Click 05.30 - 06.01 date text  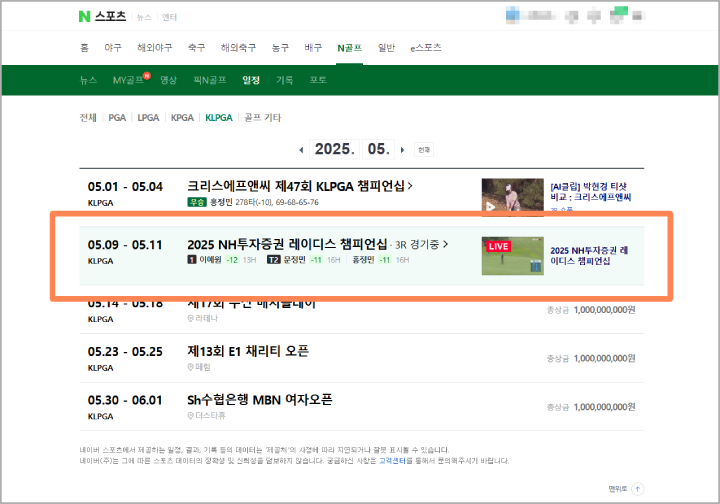pos(125,401)
